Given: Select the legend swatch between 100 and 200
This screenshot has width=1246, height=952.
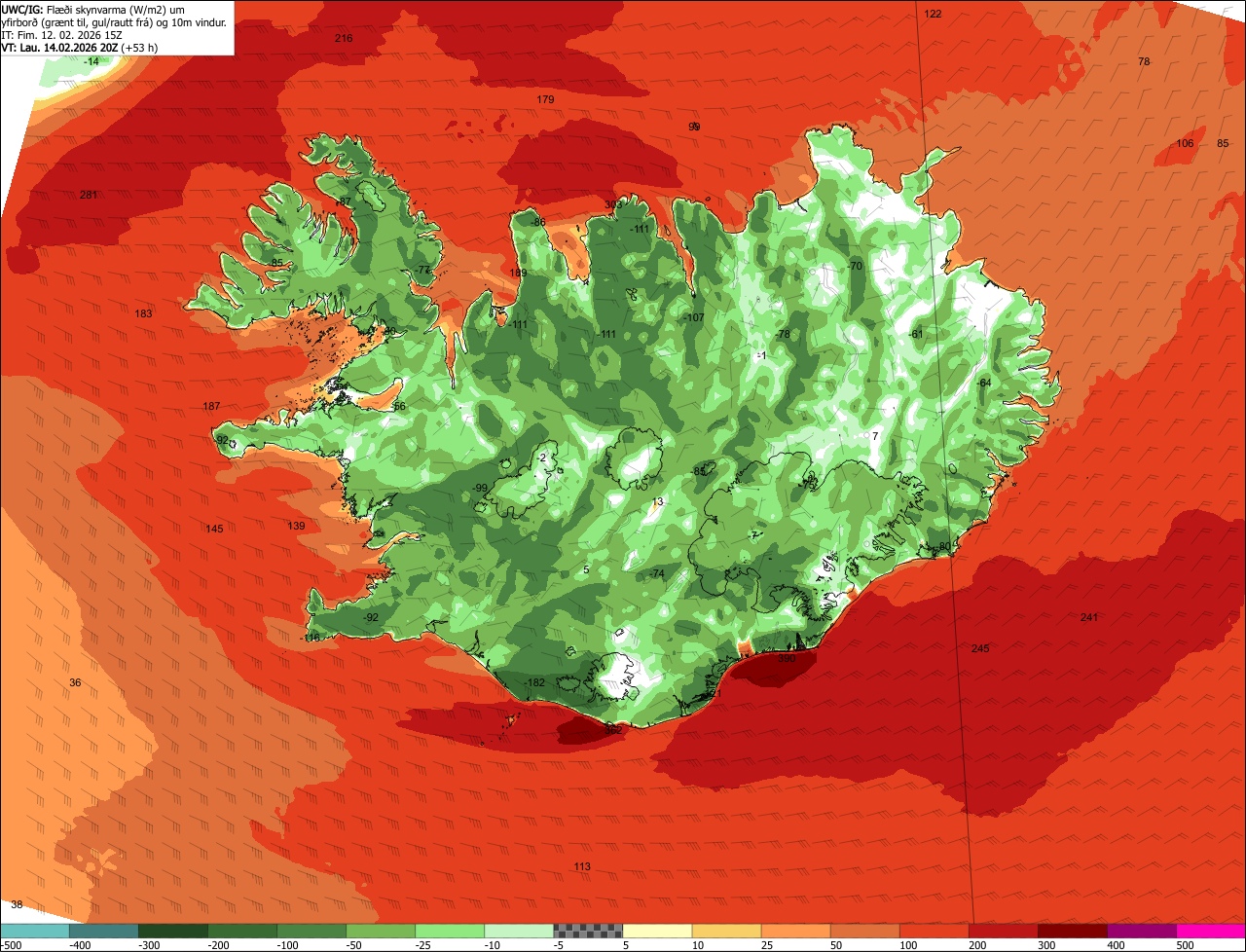Looking at the screenshot, I should tap(934, 931).
